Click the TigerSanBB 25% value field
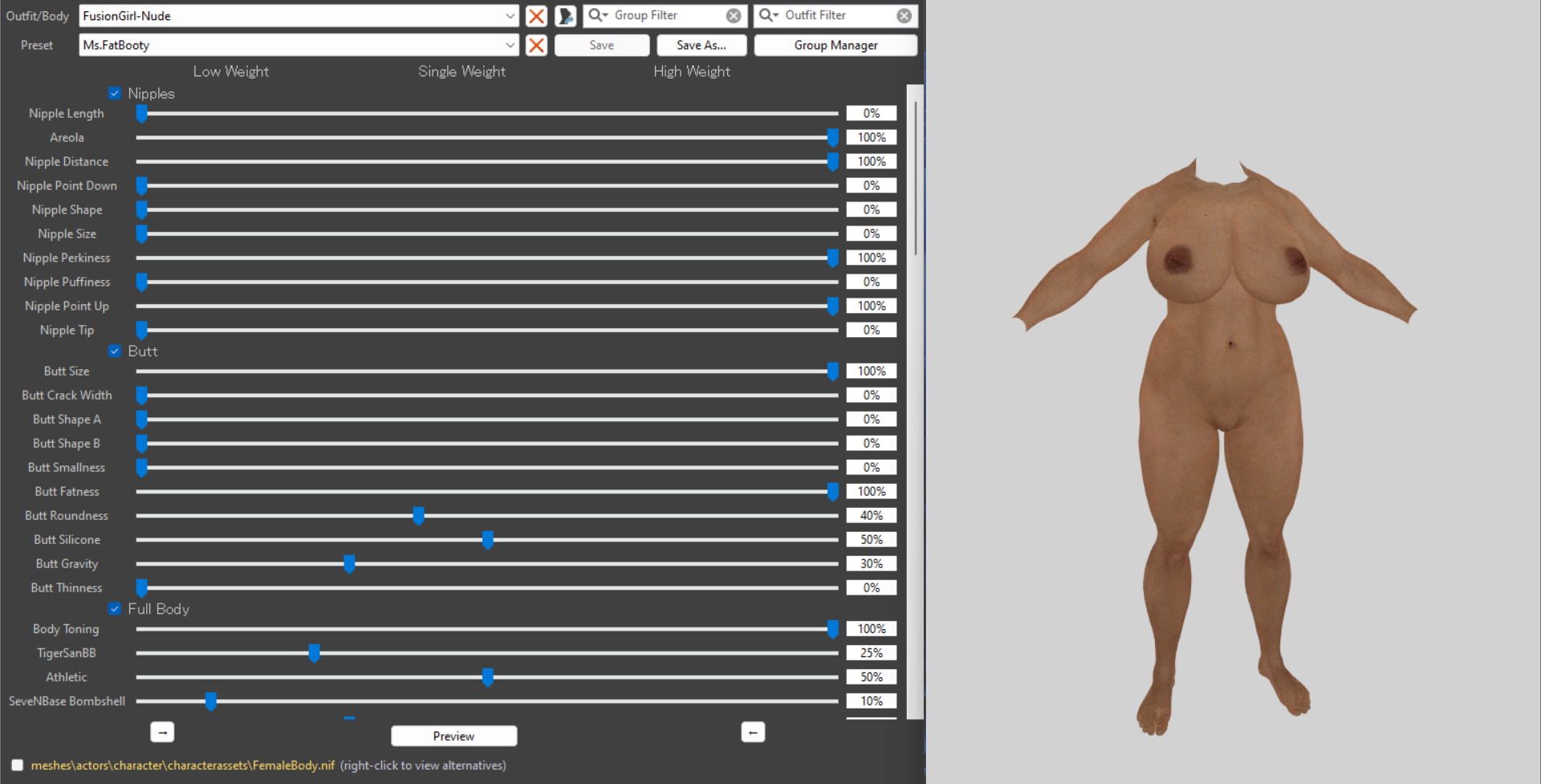The image size is (1541, 784). [872, 652]
